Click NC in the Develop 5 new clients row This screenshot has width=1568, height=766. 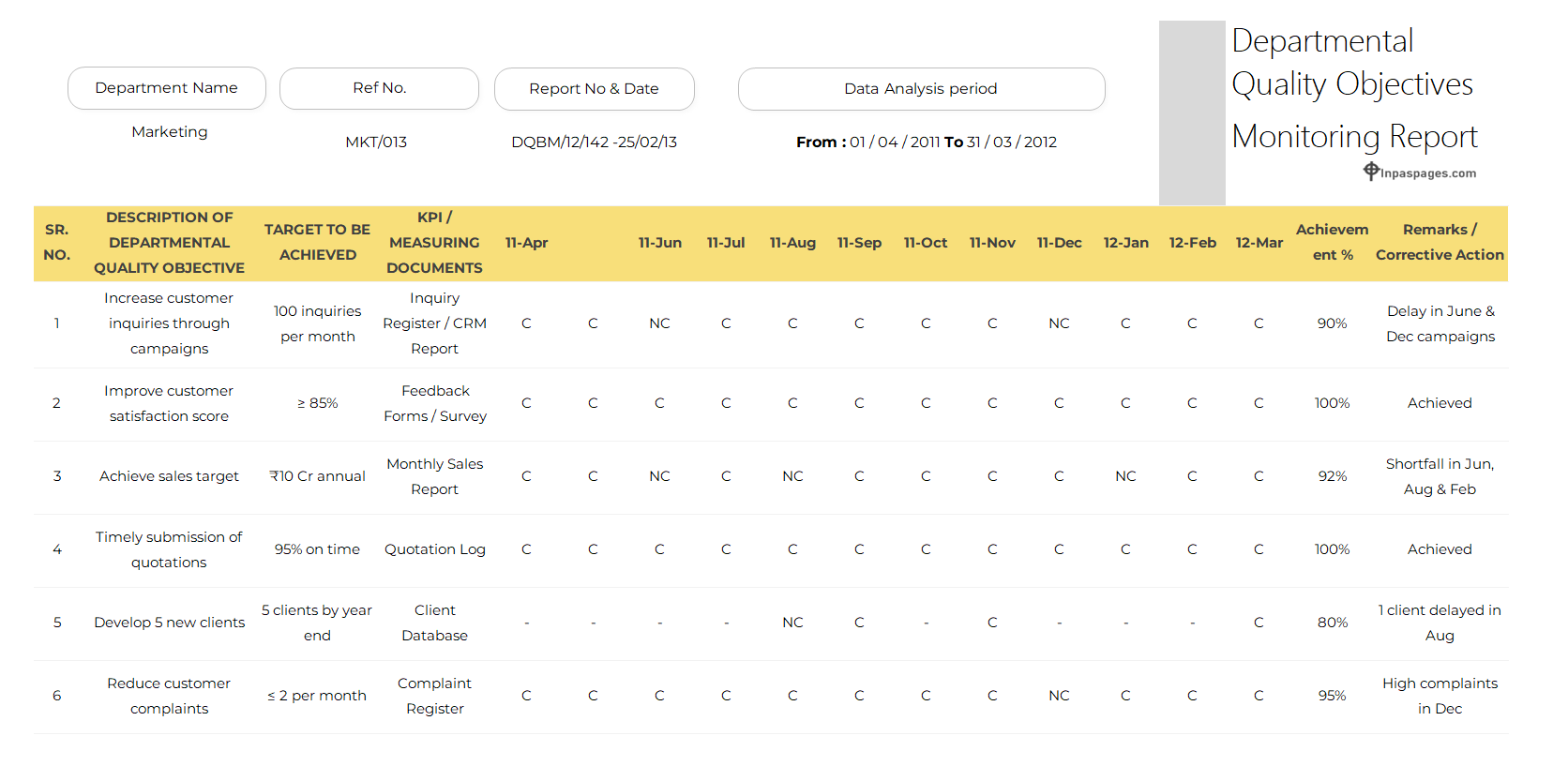pos(792,623)
